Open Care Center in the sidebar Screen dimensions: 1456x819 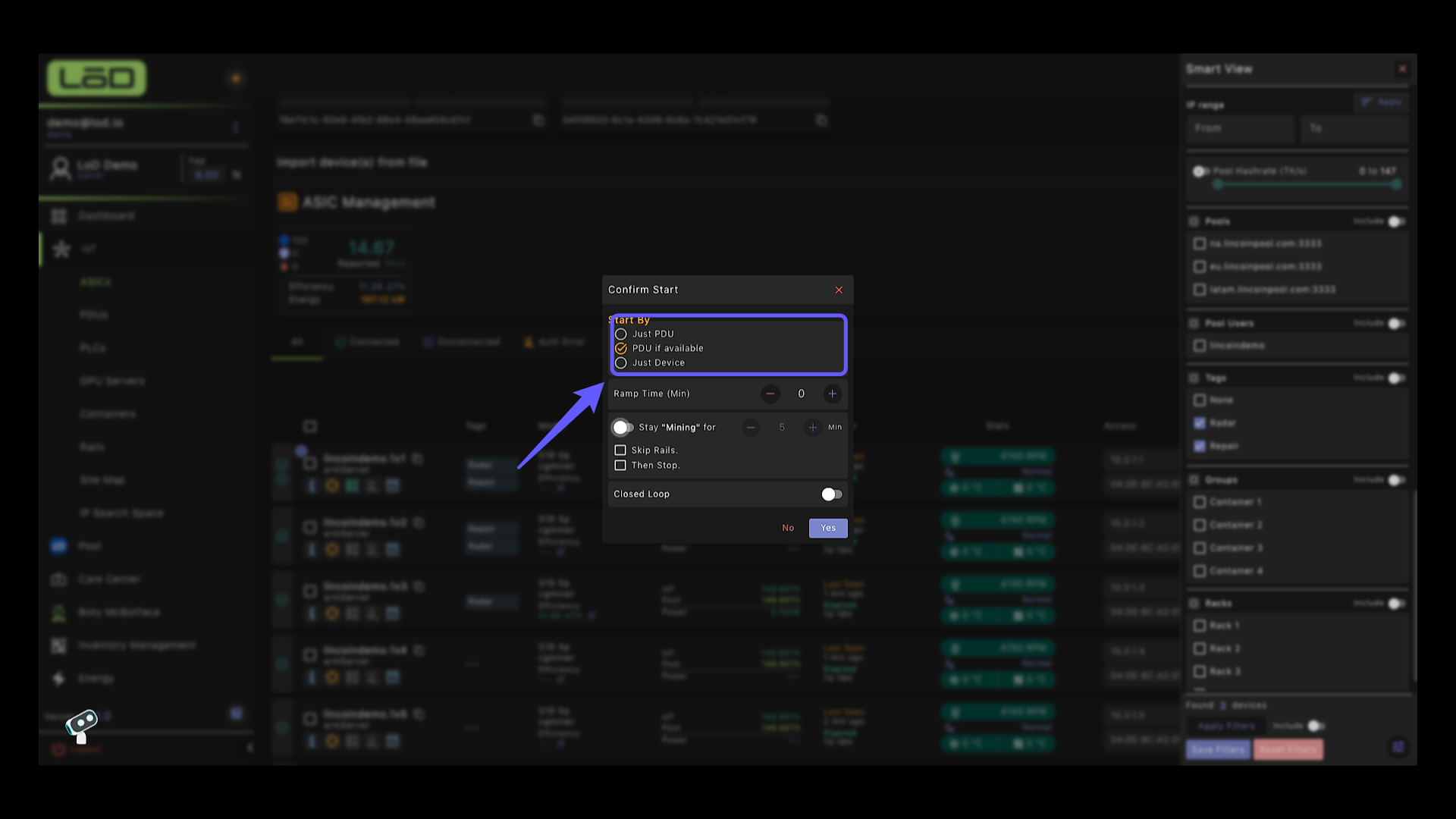coord(109,579)
